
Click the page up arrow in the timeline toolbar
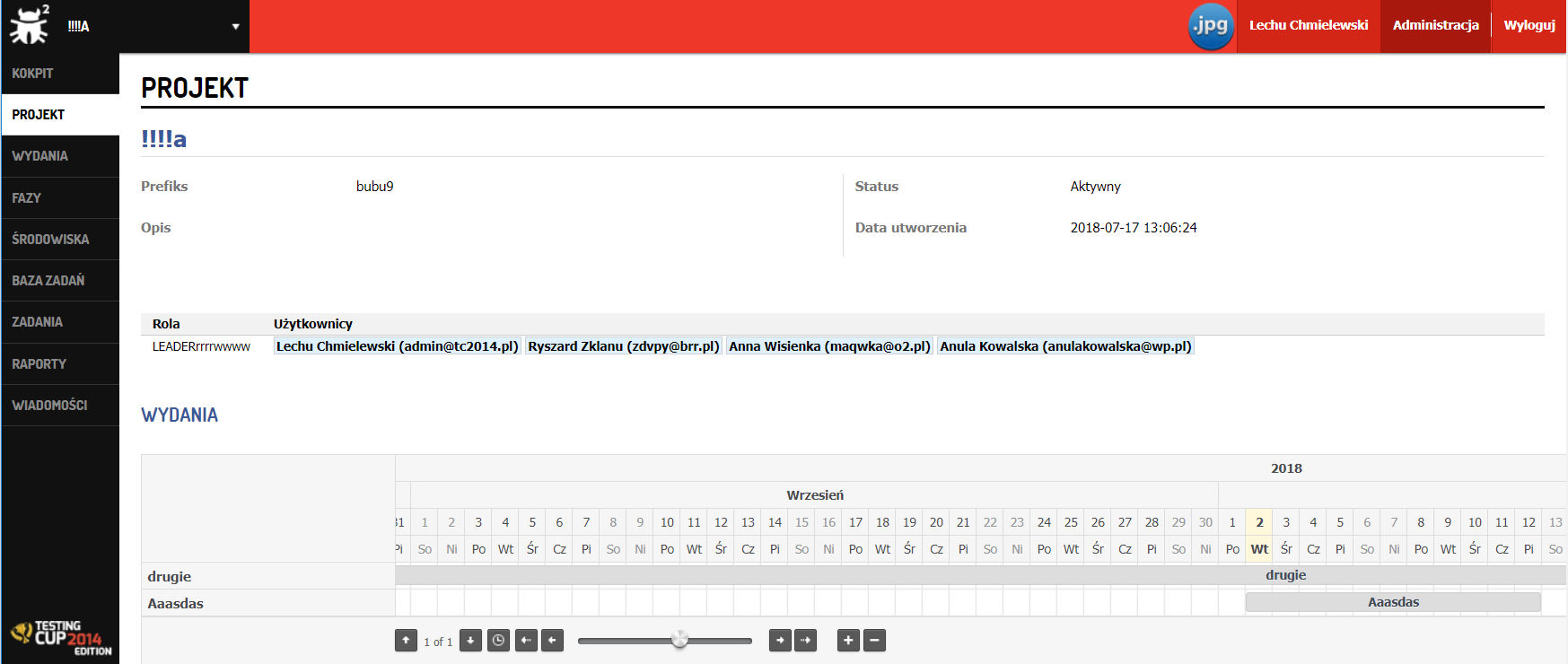[406, 641]
